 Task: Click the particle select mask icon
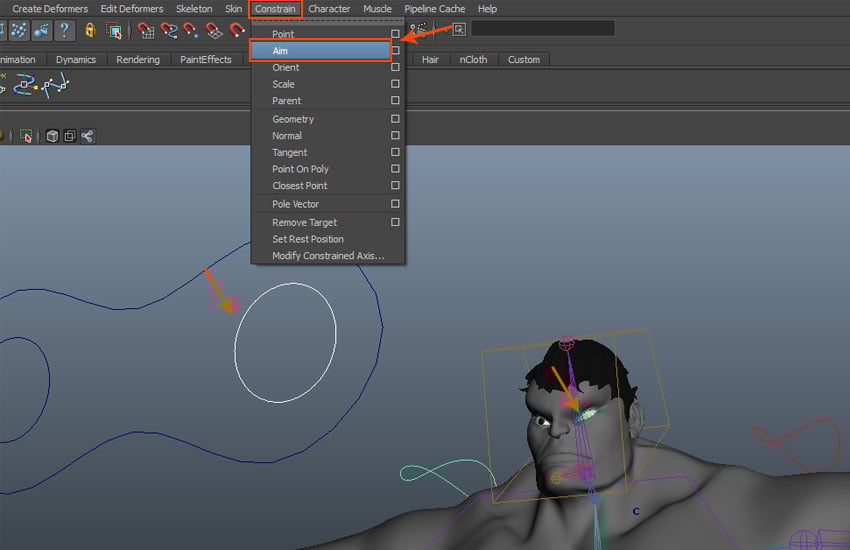[19, 30]
